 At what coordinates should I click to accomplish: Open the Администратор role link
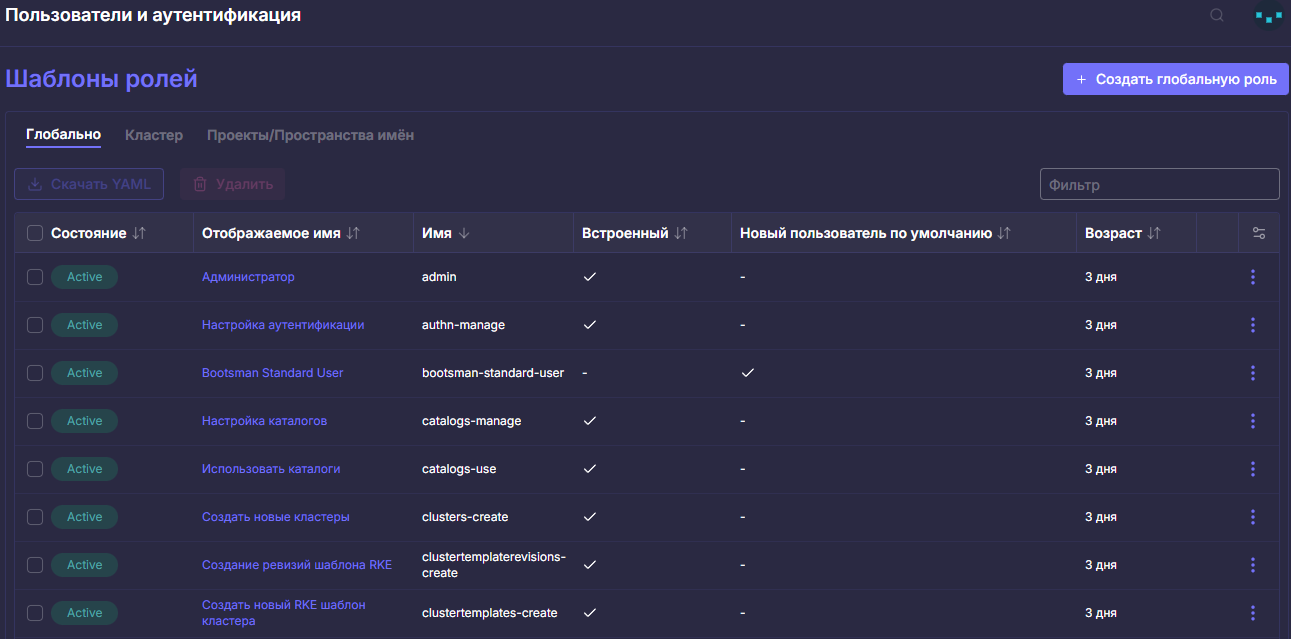248,277
